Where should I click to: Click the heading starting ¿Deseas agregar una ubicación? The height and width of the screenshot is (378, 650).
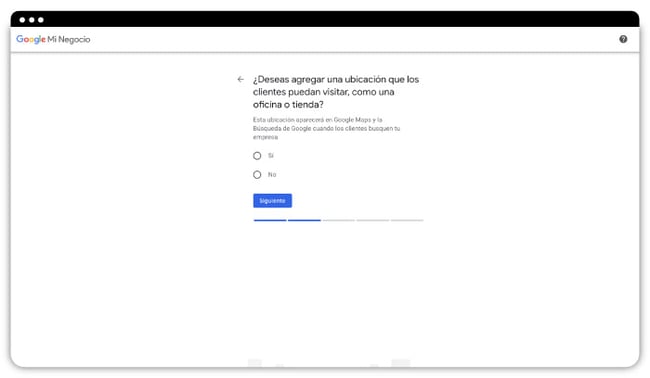[336, 92]
